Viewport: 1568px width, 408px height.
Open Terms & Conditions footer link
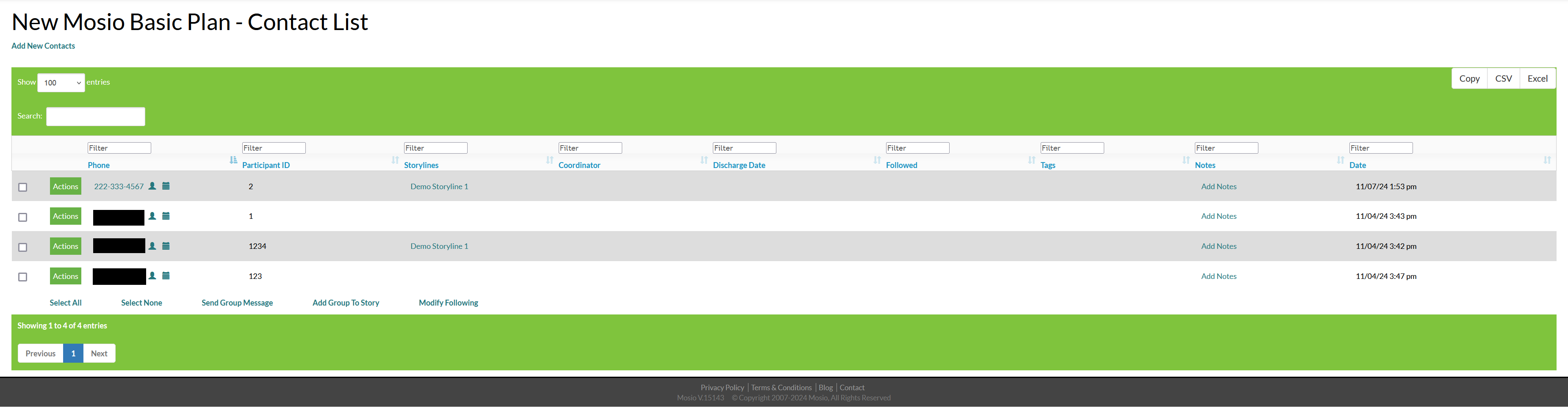click(x=781, y=389)
